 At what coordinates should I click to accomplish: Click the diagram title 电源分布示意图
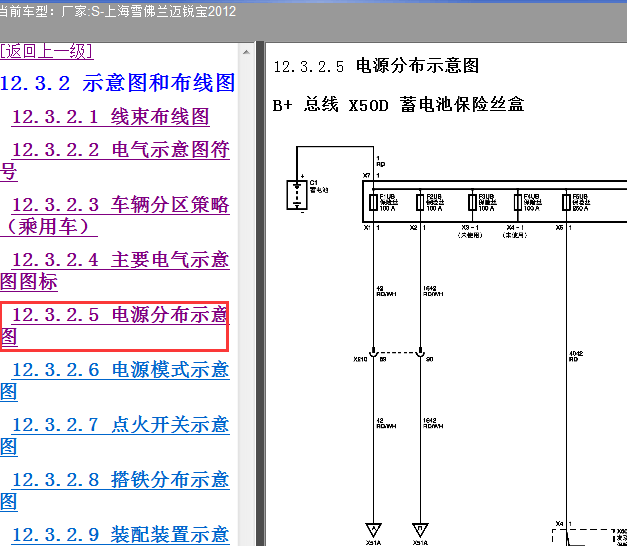pos(417,66)
